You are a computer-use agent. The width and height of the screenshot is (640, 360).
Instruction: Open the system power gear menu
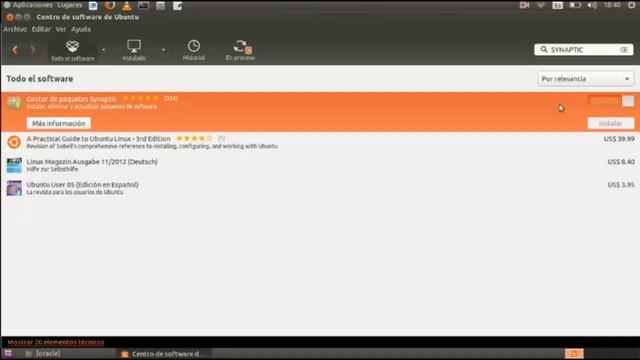[631, 5]
